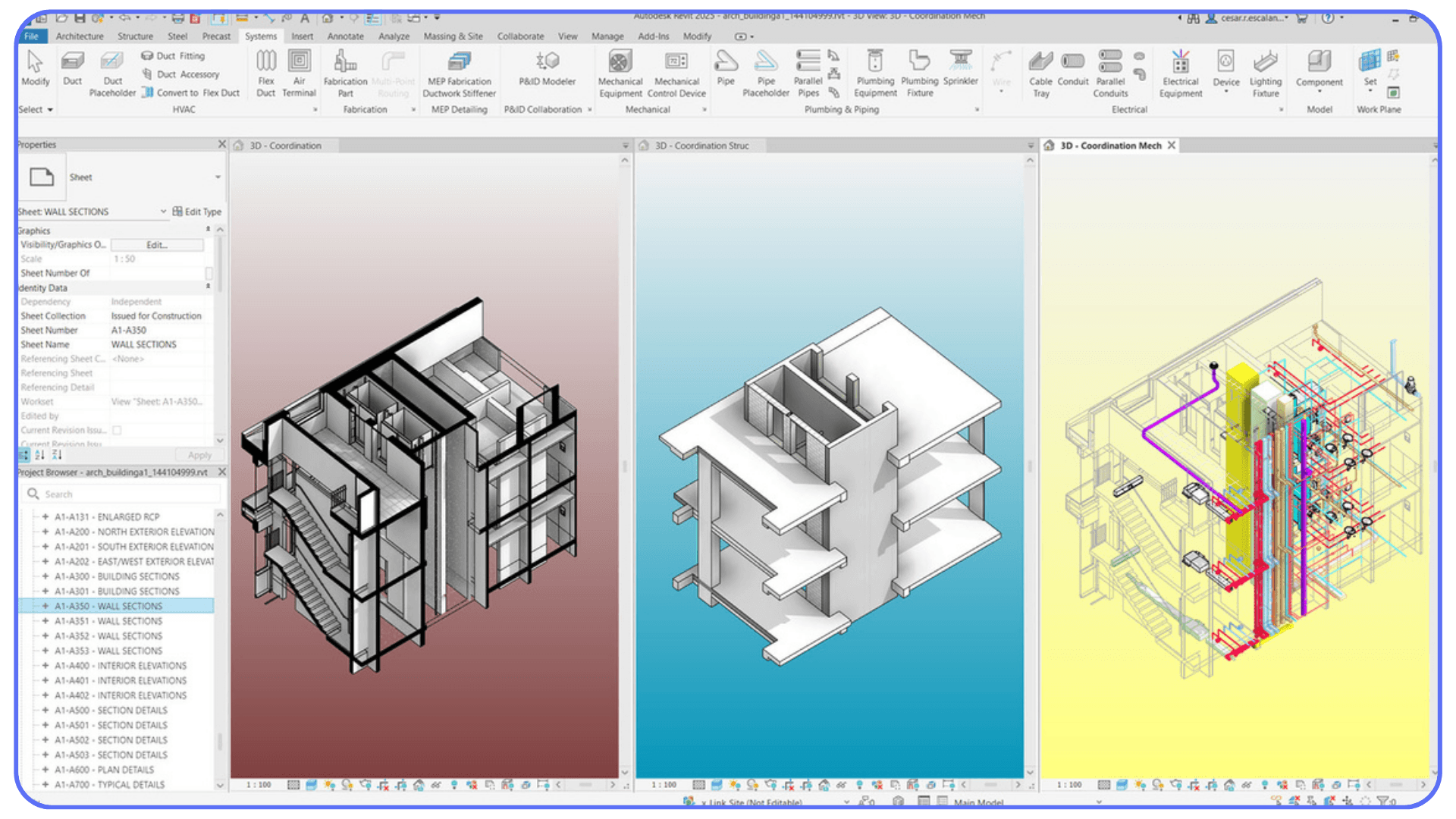Activate the Conduit tool

[x=1073, y=72]
